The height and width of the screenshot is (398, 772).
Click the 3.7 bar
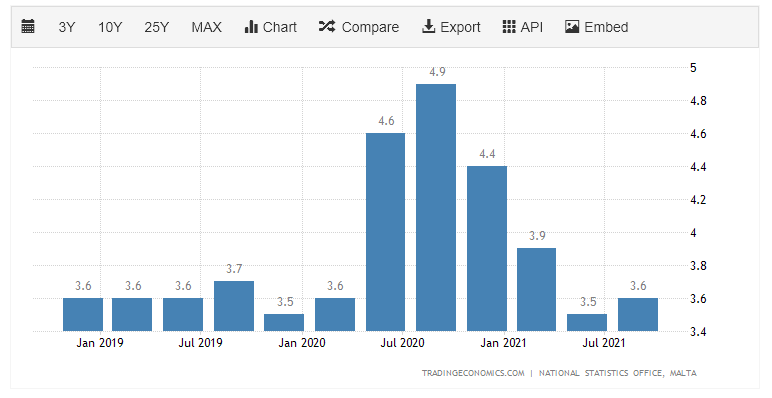234,306
